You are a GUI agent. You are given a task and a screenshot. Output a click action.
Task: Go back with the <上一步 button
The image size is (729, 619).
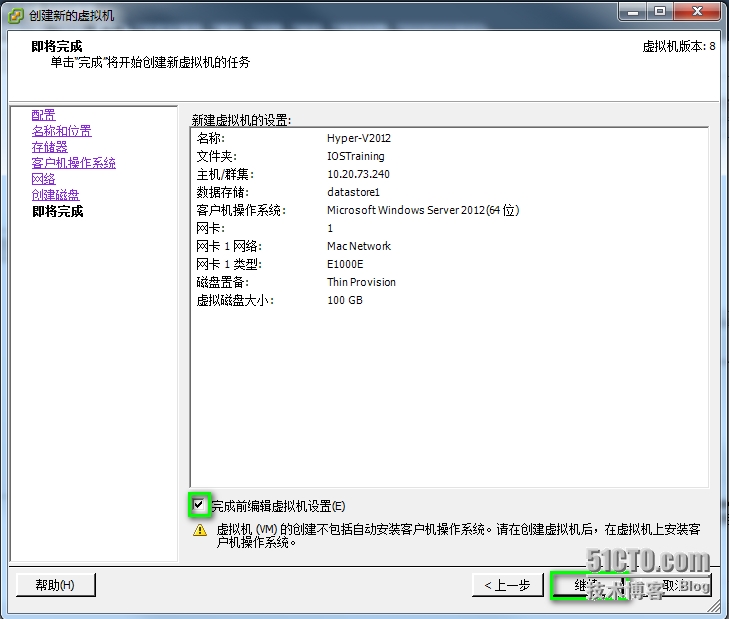coord(507,585)
